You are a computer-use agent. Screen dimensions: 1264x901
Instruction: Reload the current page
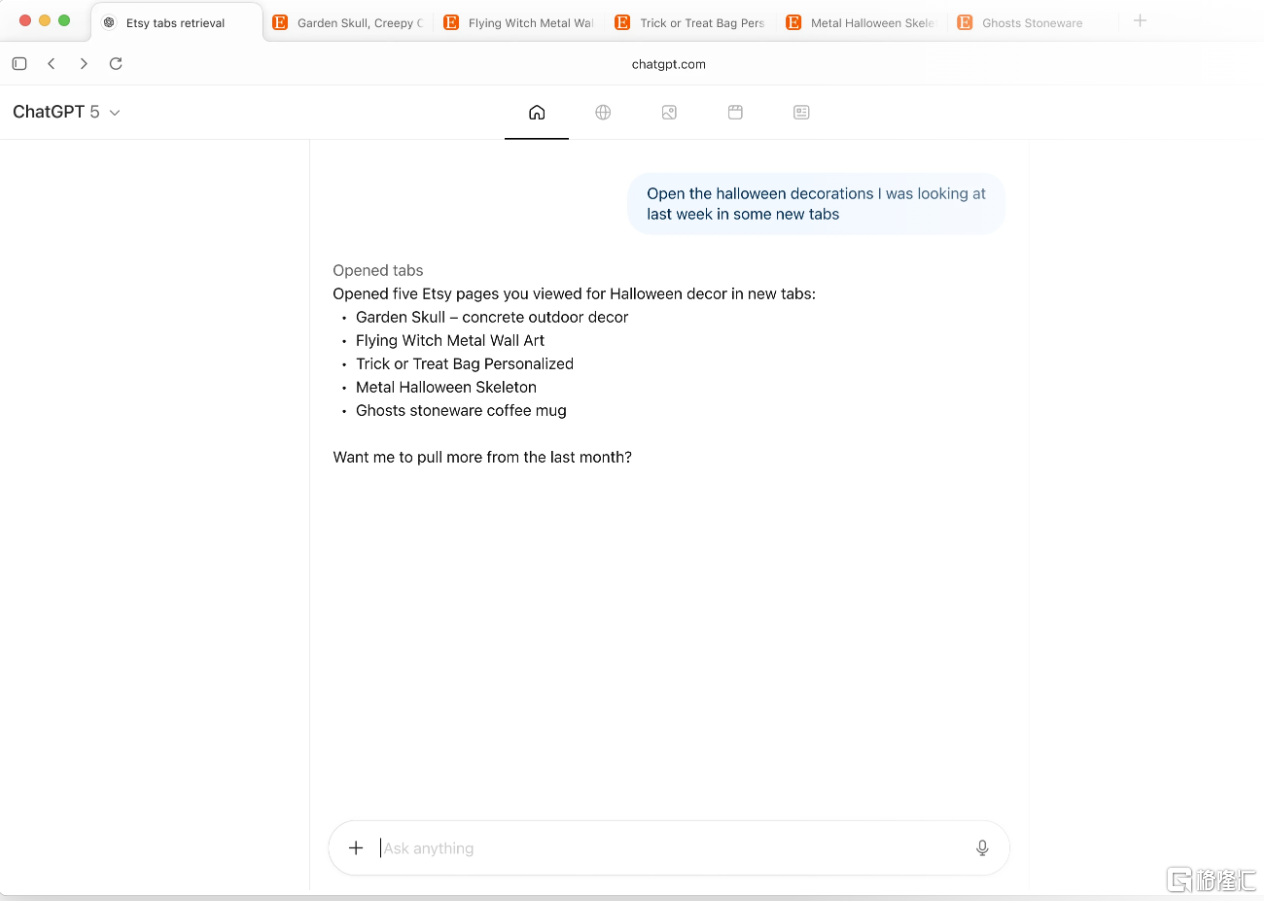[116, 64]
